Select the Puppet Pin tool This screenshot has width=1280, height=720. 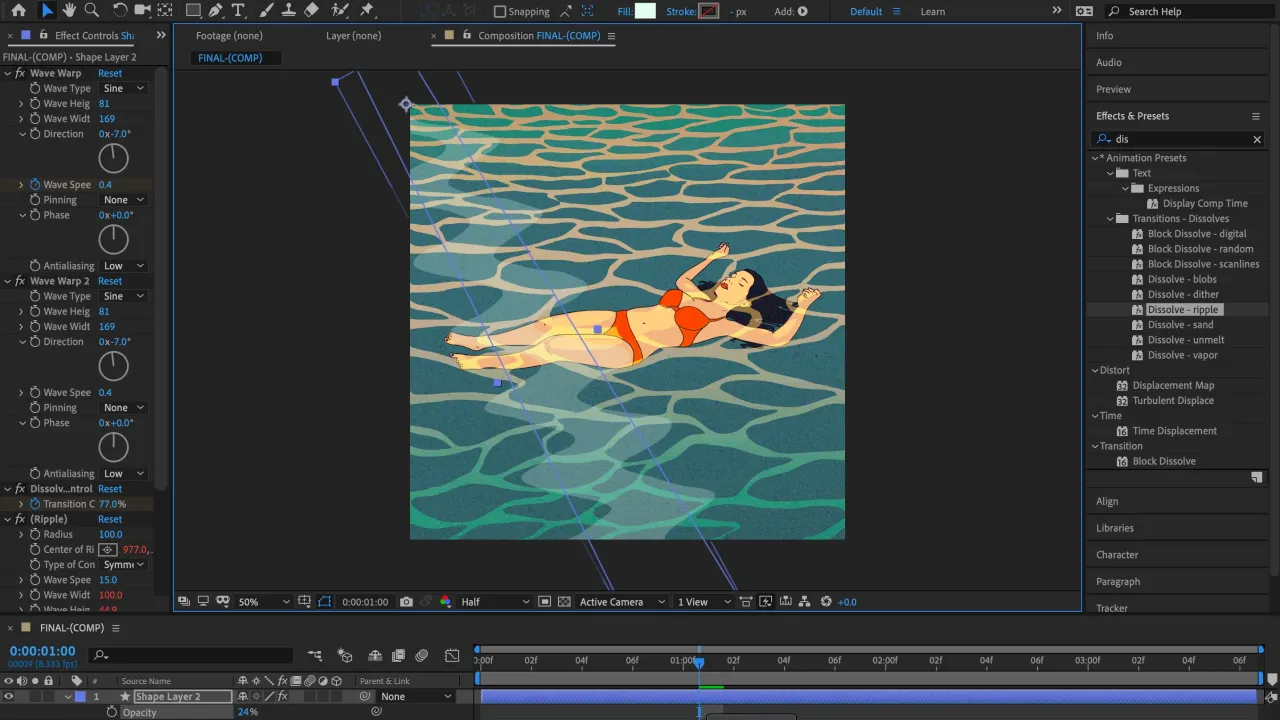coord(367,11)
